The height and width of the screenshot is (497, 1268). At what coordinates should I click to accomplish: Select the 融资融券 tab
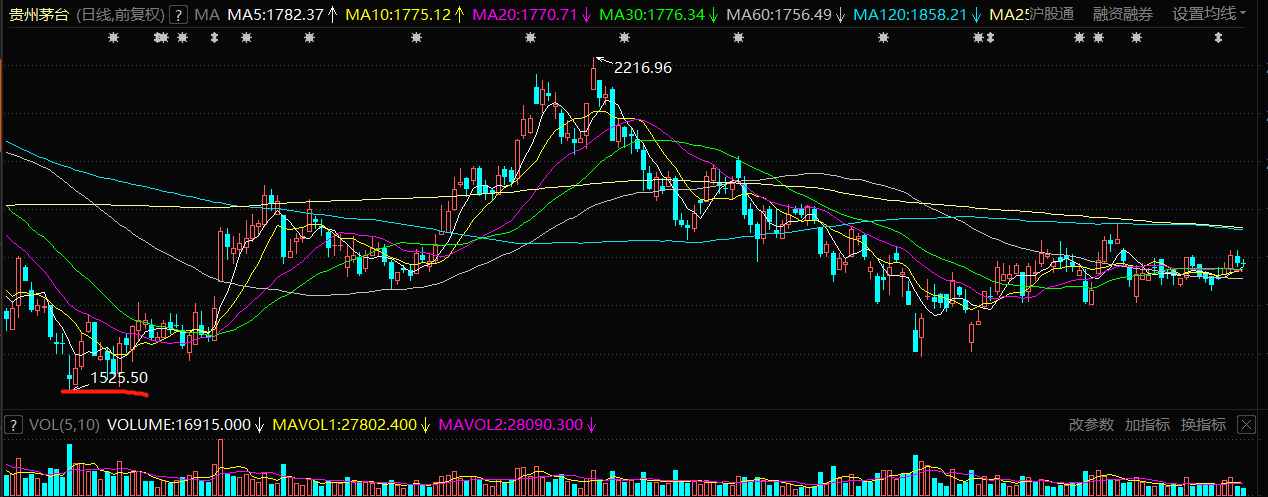(x=1122, y=15)
